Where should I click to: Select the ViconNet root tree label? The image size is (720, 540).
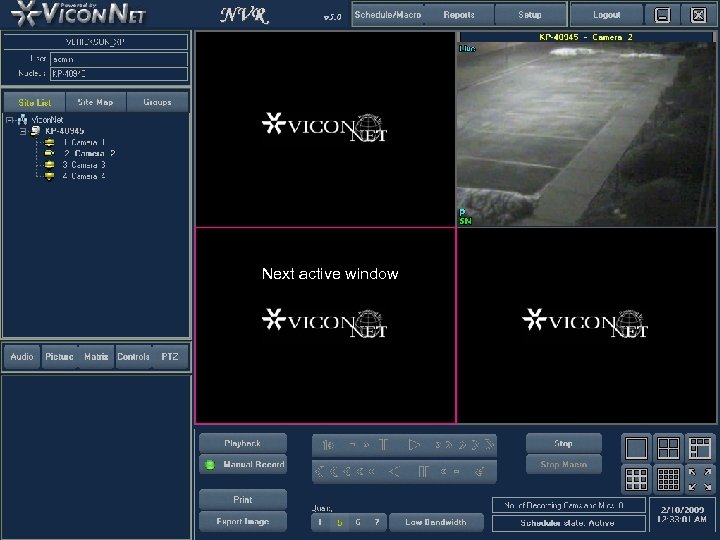pyautogui.click(x=47, y=120)
